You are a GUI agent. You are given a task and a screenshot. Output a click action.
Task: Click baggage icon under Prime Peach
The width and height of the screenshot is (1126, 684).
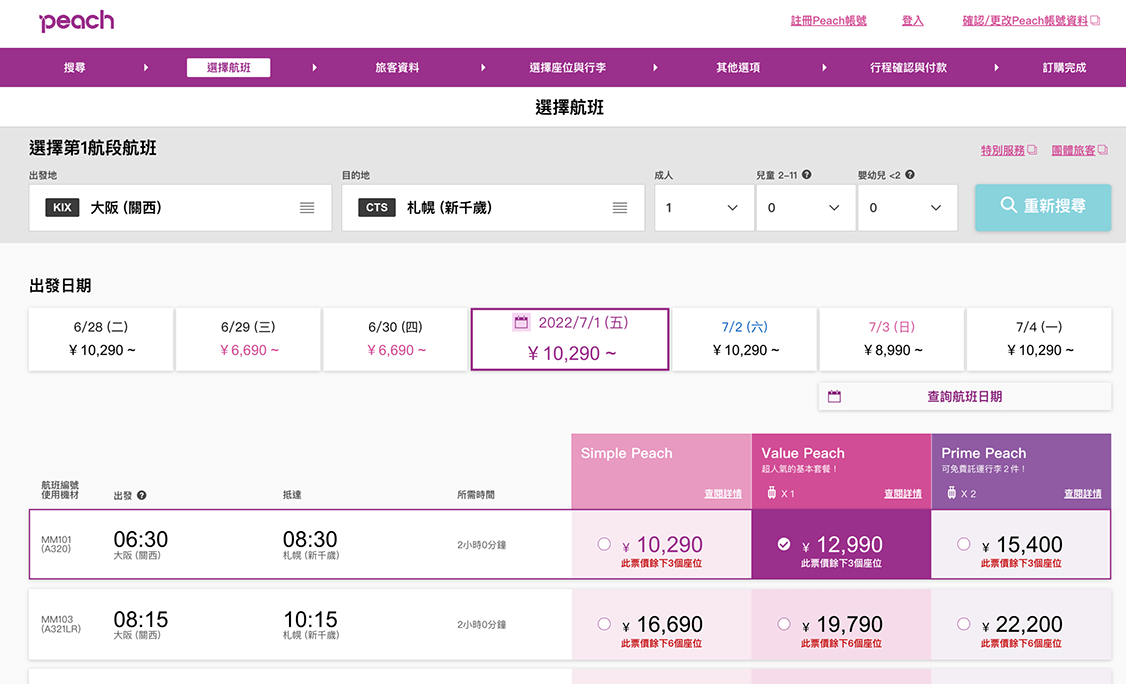[x=951, y=493]
